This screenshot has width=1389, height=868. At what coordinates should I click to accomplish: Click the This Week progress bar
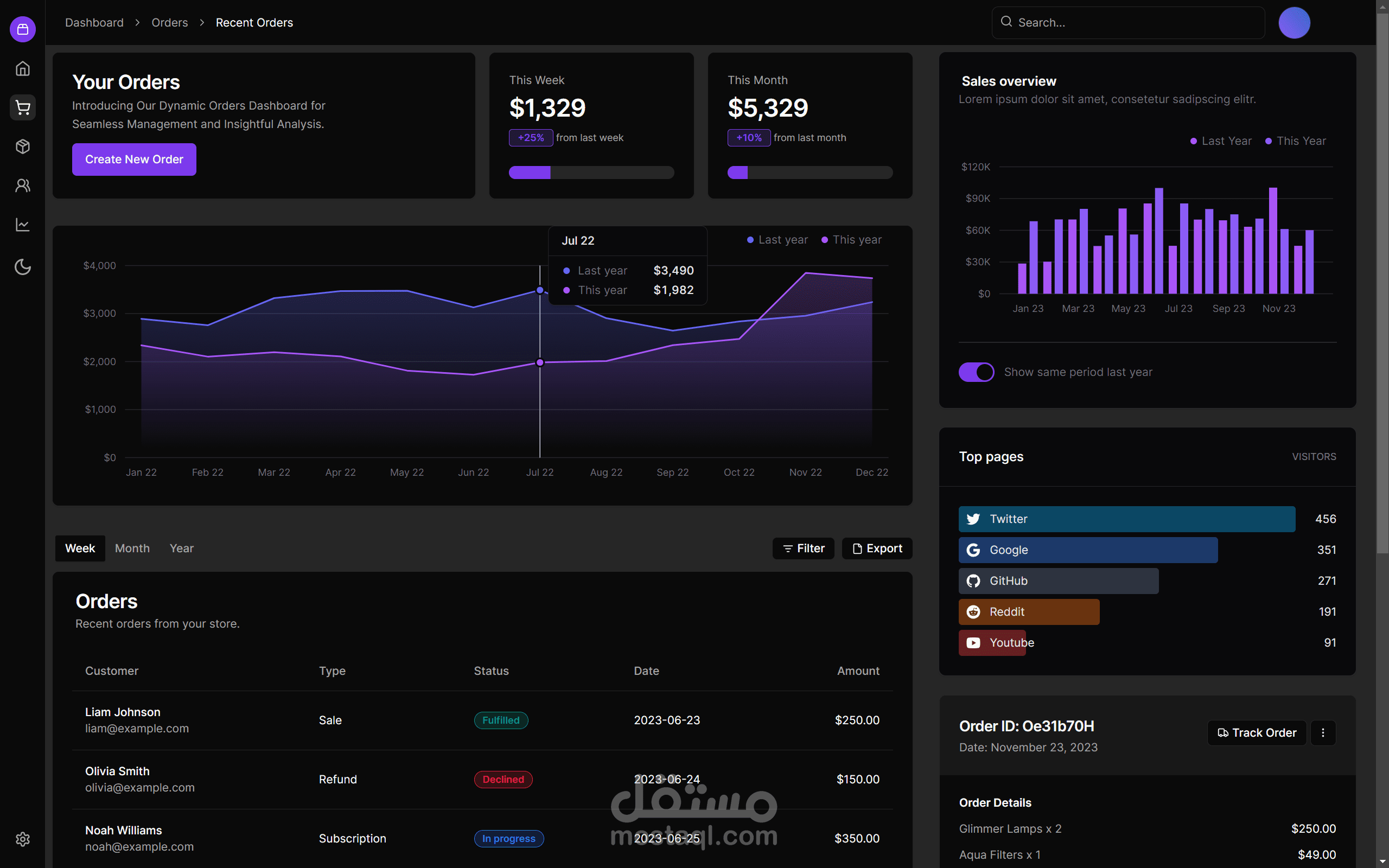point(591,172)
